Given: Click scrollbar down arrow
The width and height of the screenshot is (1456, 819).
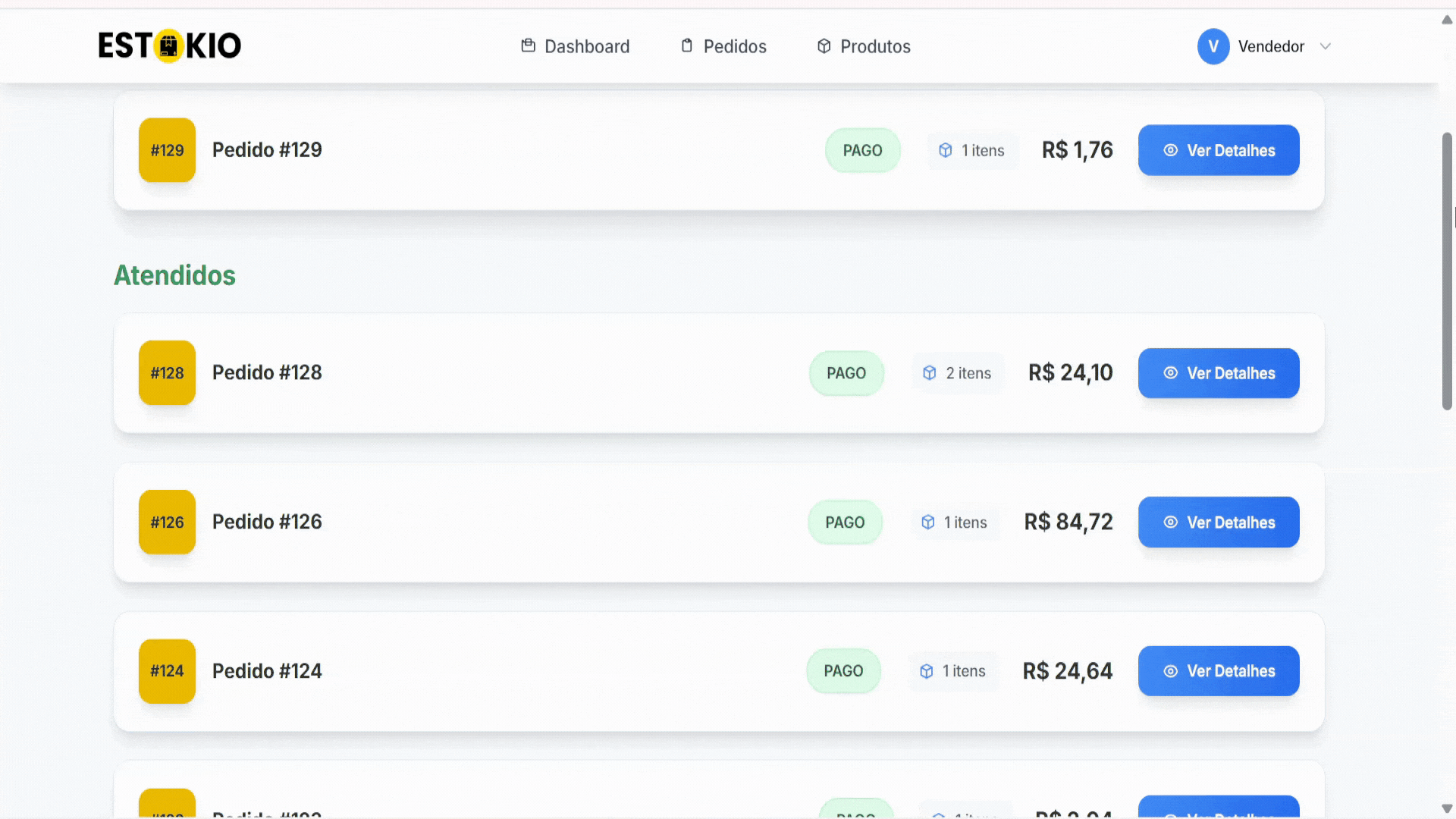Looking at the screenshot, I should click(x=1447, y=808).
